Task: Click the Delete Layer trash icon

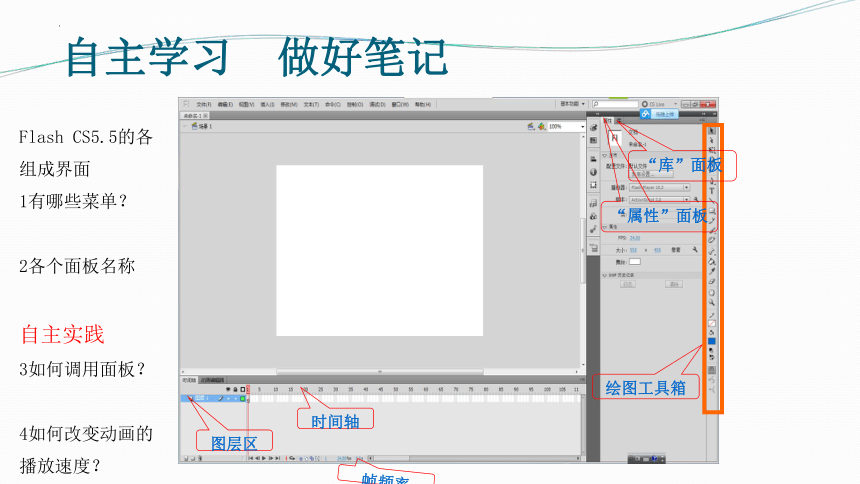Action: tap(200, 458)
